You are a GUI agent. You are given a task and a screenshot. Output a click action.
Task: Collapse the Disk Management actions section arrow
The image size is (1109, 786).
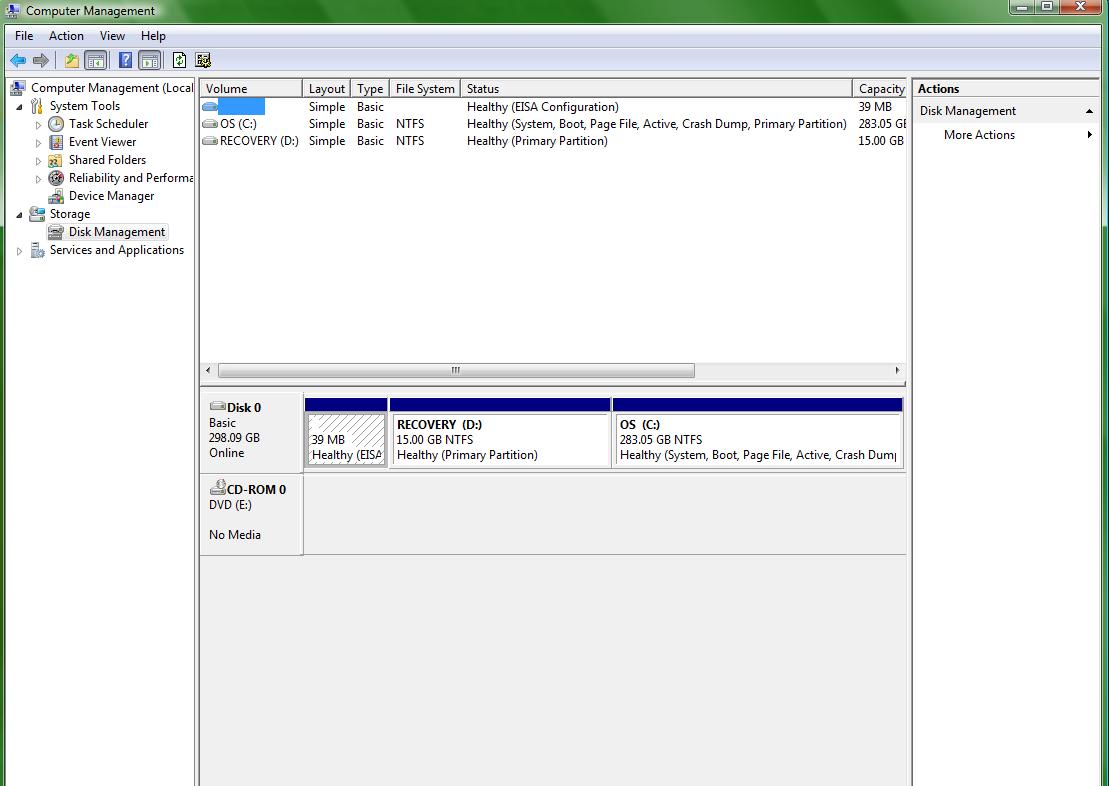click(x=1089, y=111)
